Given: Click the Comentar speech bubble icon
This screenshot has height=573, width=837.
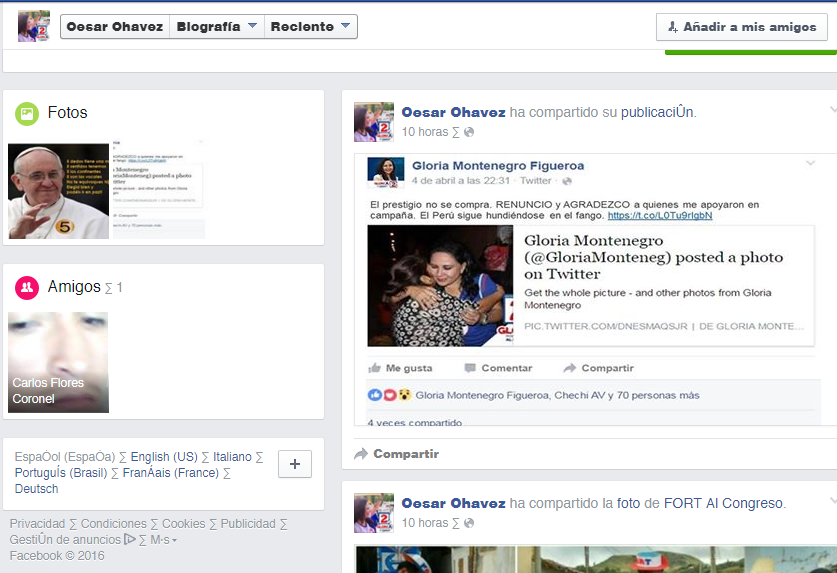Looking at the screenshot, I should point(470,368).
